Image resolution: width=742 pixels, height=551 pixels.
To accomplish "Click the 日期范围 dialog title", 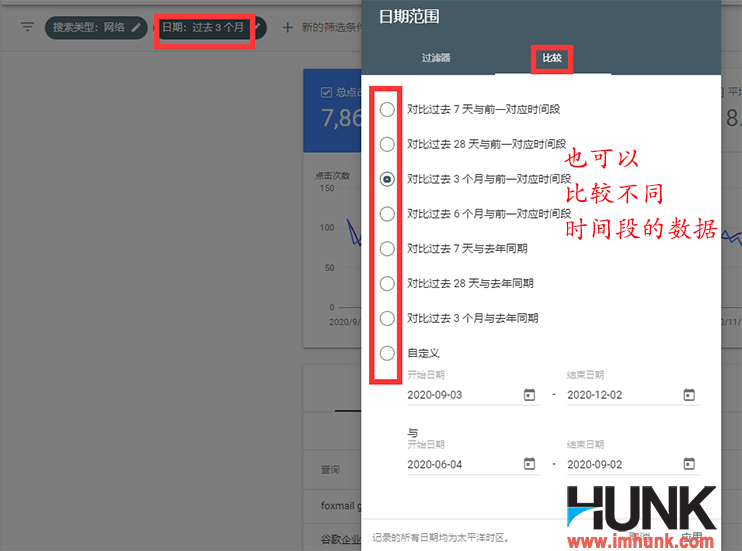I will pyautogui.click(x=409, y=17).
